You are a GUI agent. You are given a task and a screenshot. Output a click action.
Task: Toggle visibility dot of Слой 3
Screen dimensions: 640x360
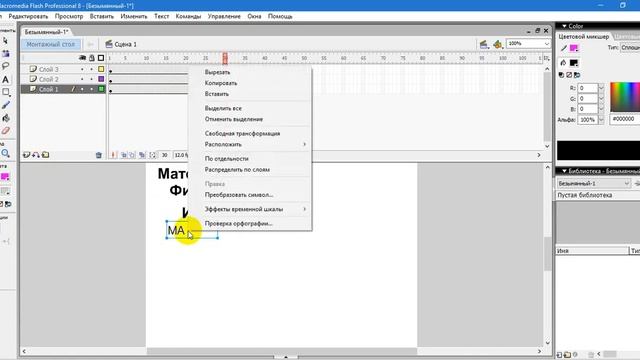click(x=82, y=69)
